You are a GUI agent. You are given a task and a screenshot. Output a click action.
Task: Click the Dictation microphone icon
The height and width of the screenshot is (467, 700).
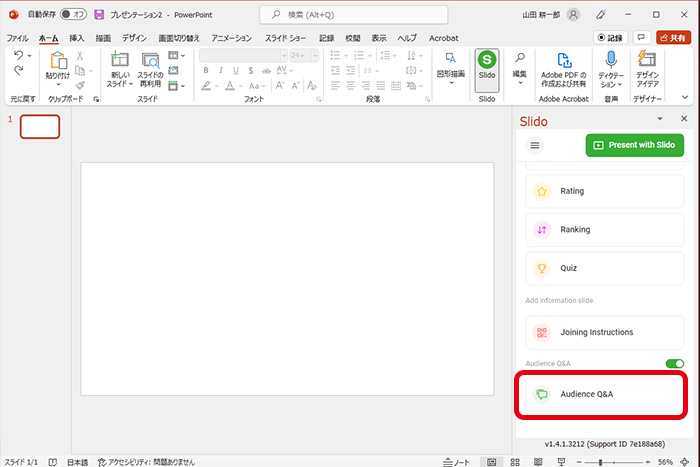pos(611,60)
